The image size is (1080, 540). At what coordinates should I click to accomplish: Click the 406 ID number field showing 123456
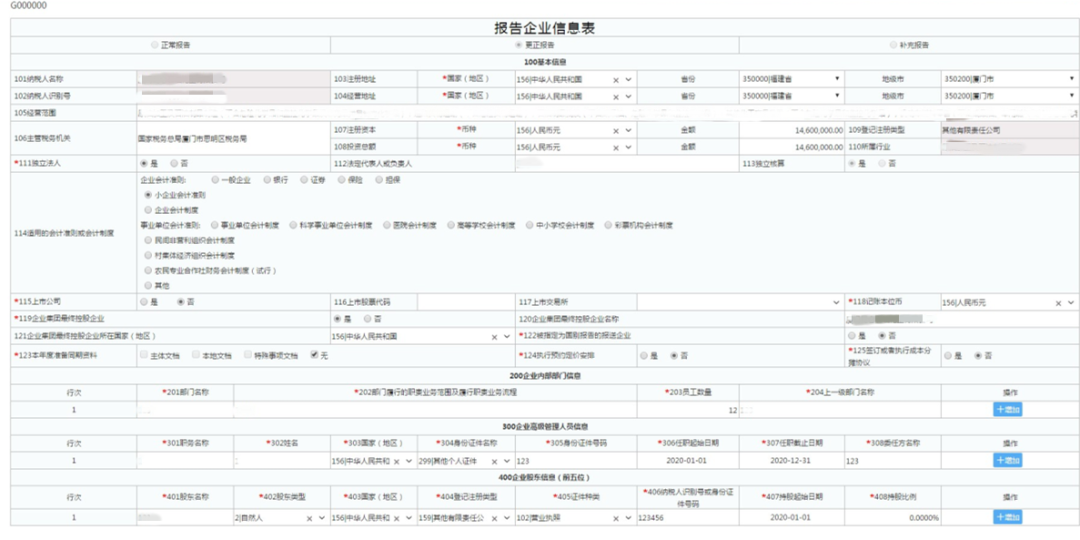click(688, 517)
